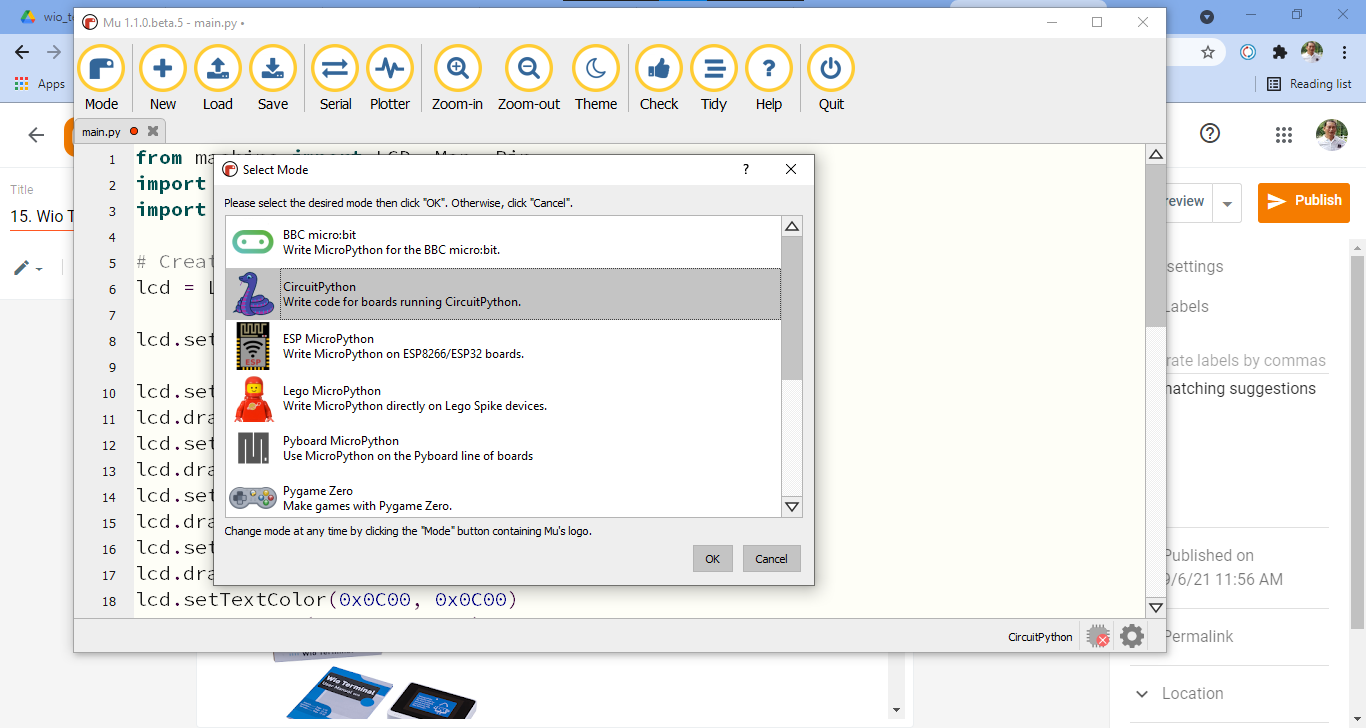Create a new file with New button
The height and width of the screenshot is (728, 1366).
(162, 79)
